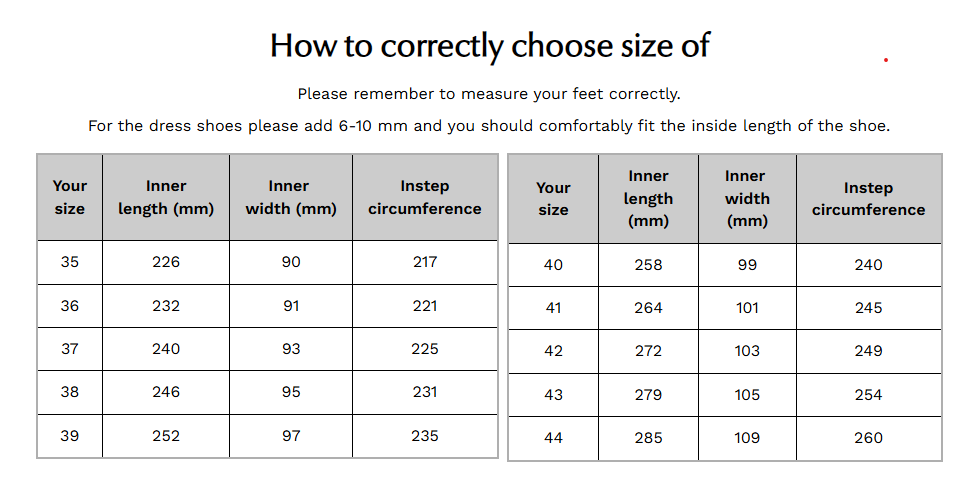Click instep circumference value 254
Screen dimensions: 979x489
[868, 395]
